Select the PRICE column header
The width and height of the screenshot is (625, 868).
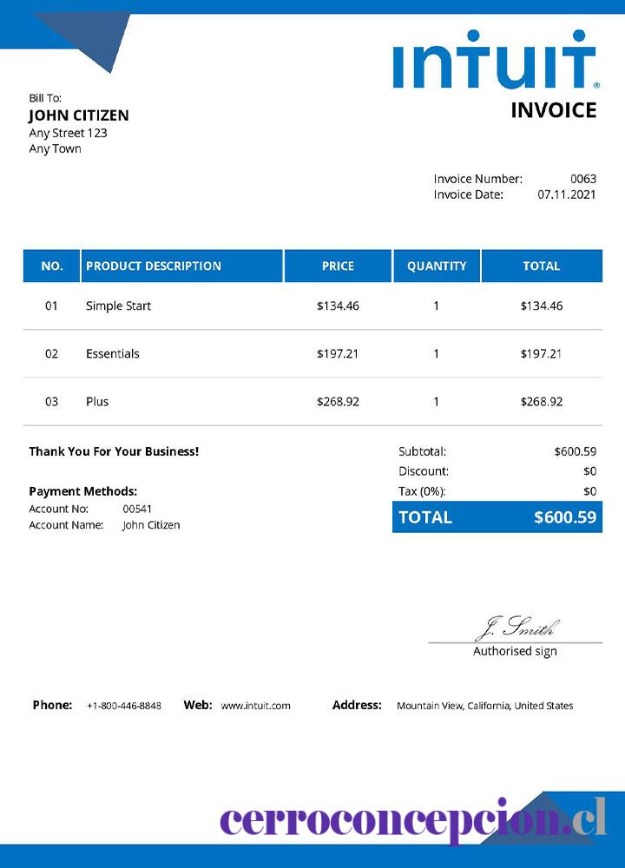click(338, 266)
